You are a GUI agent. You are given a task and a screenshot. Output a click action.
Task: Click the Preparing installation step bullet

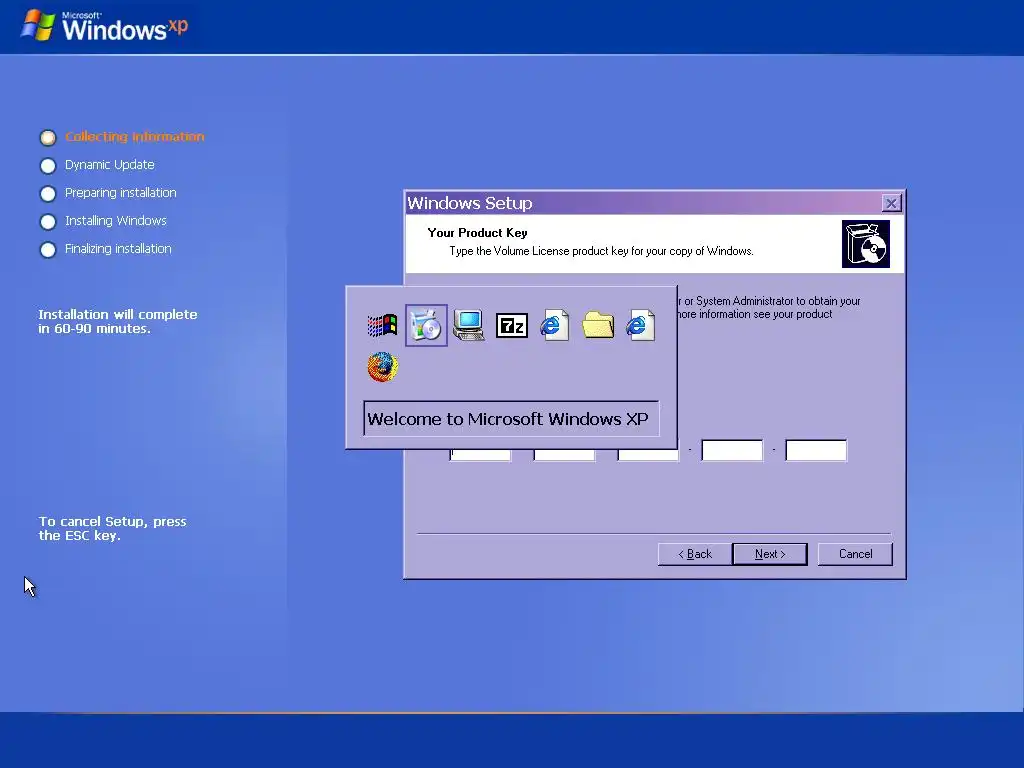[x=48, y=194]
